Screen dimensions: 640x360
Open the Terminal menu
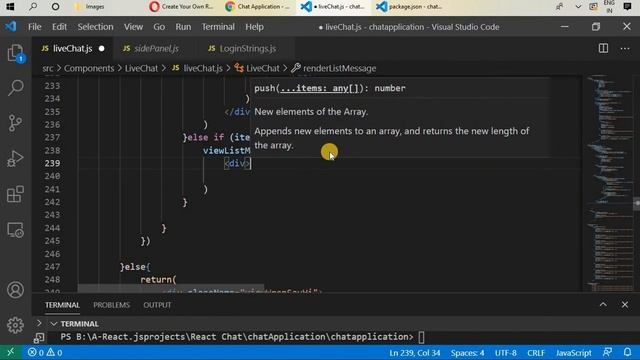(218, 27)
